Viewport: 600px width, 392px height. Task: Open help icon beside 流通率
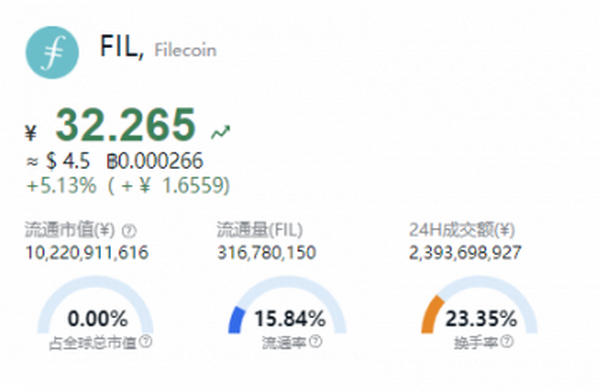click(315, 341)
